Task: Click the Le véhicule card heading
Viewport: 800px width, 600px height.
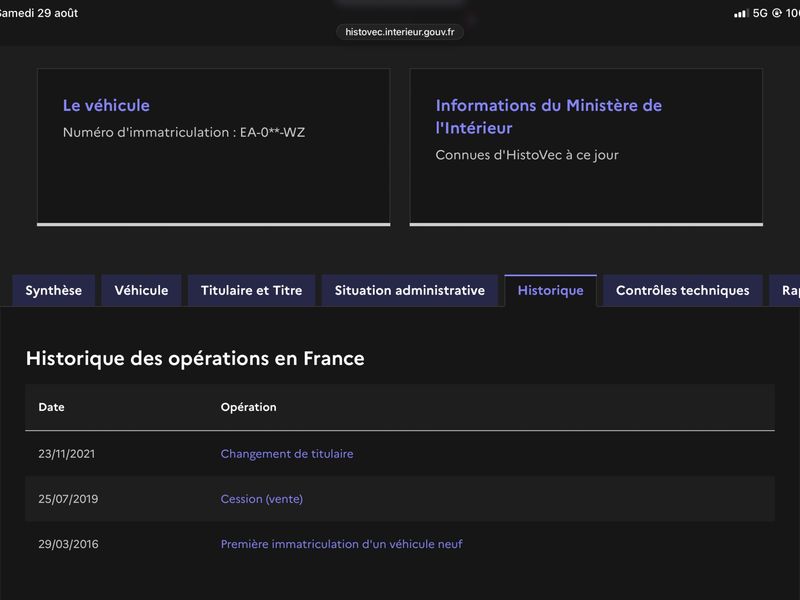Action: 106,106
